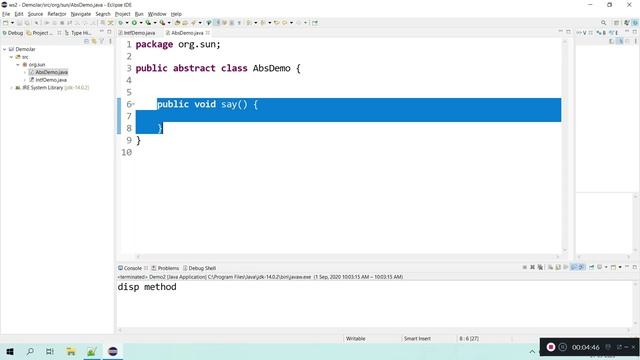Open dropdown arrow next to New icon
The image size is (640, 360).
coord(12,23)
